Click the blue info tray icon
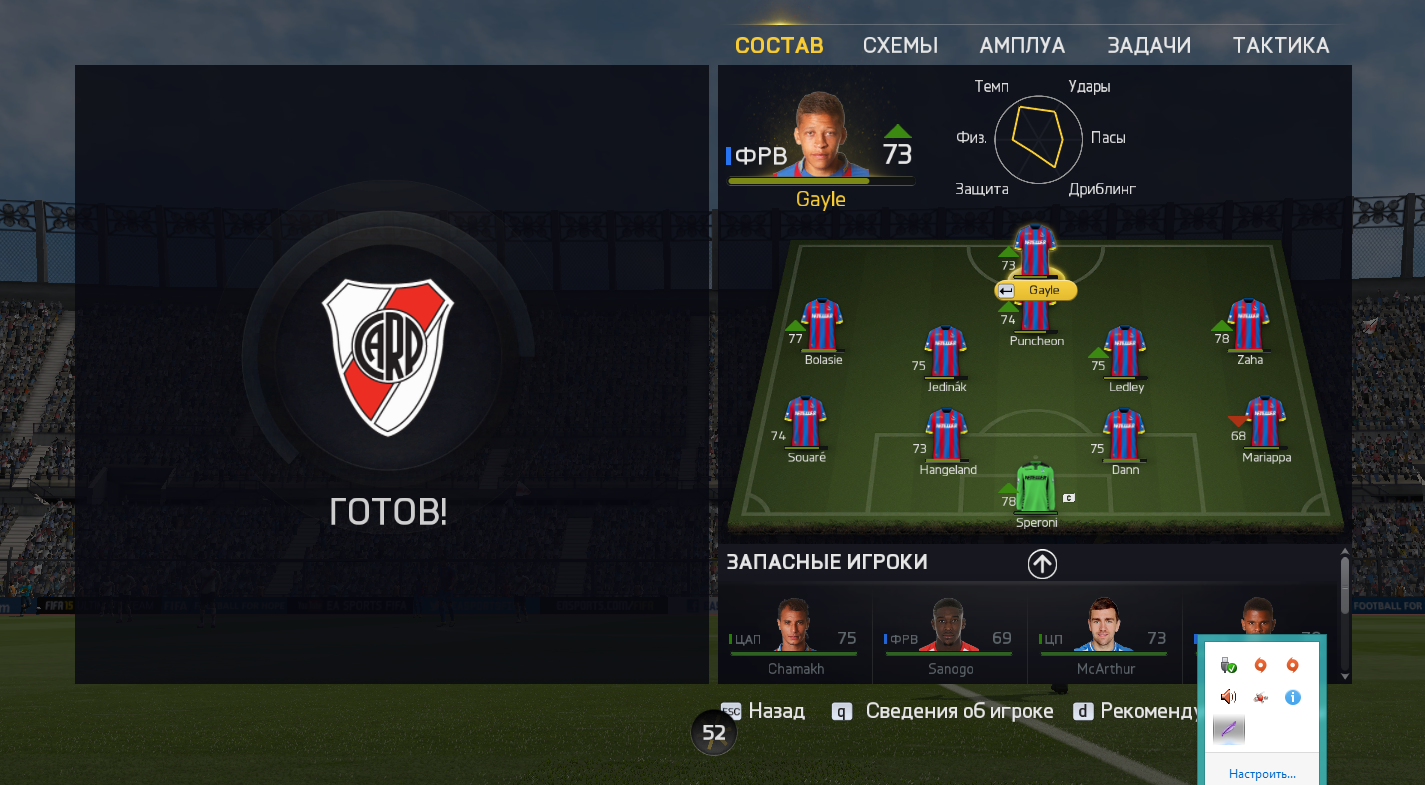Viewport: 1425px width, 785px height. pyautogui.click(x=1292, y=697)
